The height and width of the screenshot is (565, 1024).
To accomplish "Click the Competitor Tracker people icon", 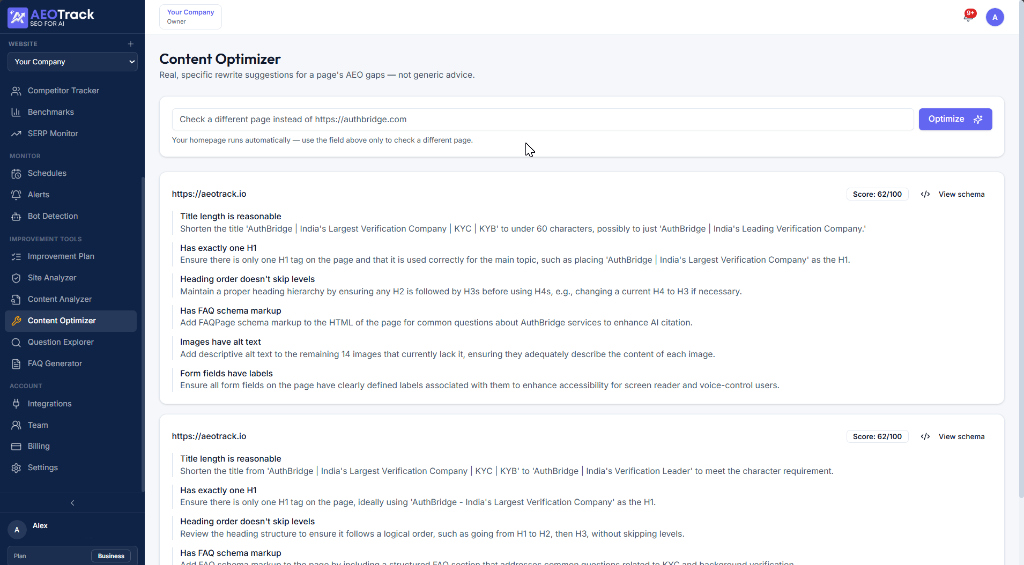I will click(x=16, y=91).
